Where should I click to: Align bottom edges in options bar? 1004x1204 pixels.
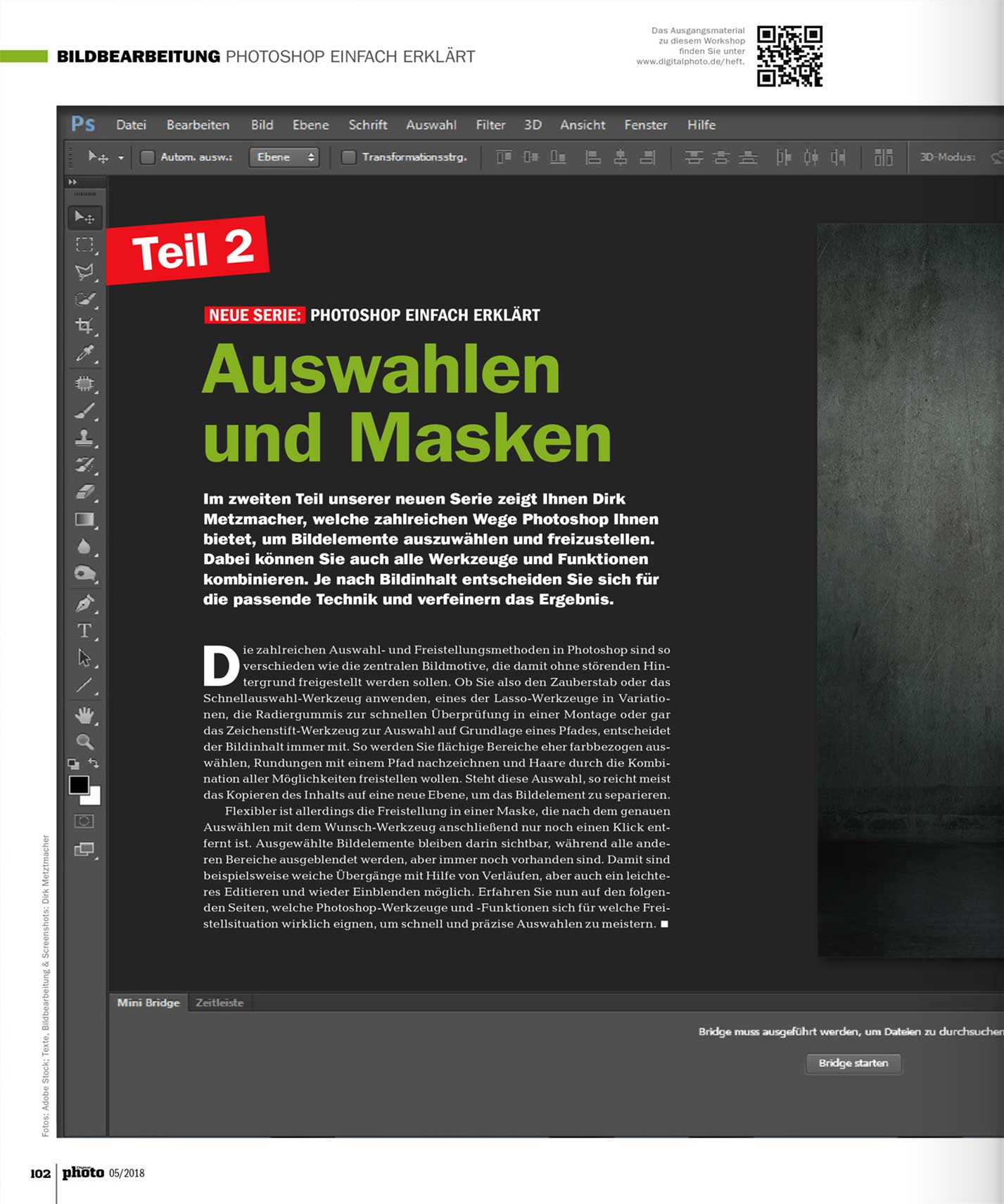coord(558,157)
